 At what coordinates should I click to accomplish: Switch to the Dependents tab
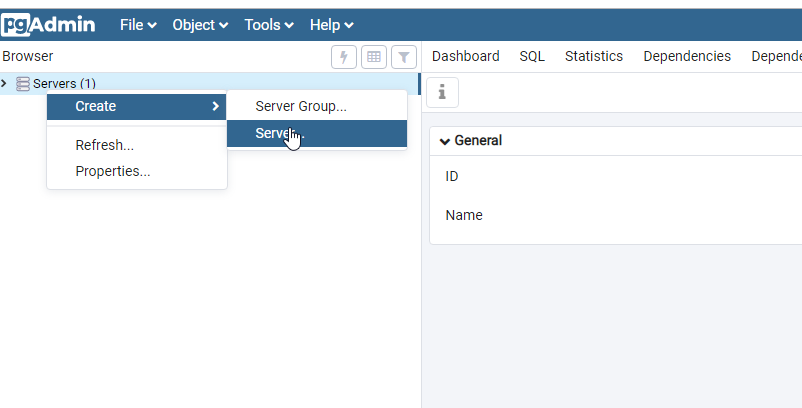[x=776, y=56]
